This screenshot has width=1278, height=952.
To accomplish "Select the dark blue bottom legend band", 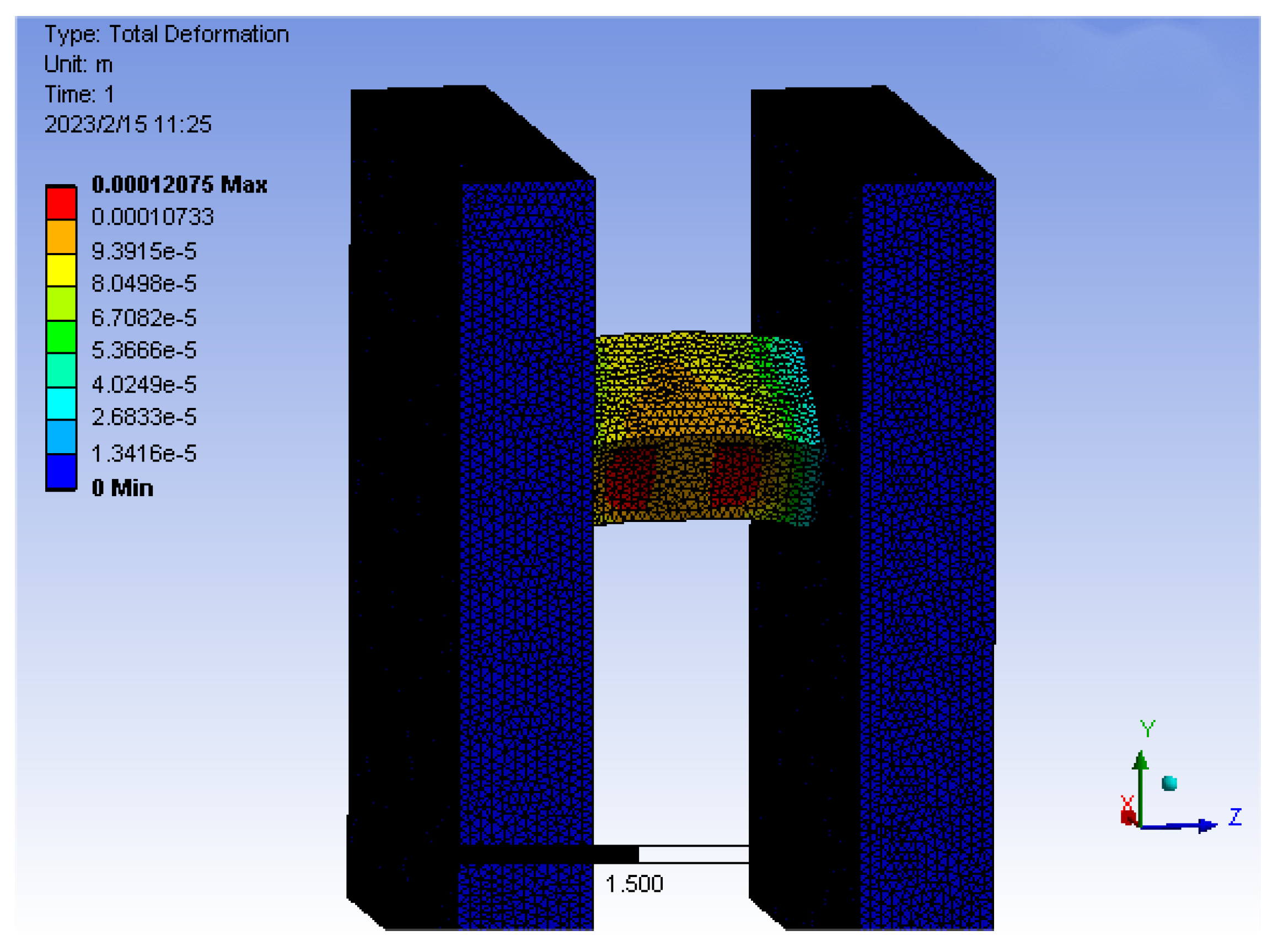I will (61, 471).
